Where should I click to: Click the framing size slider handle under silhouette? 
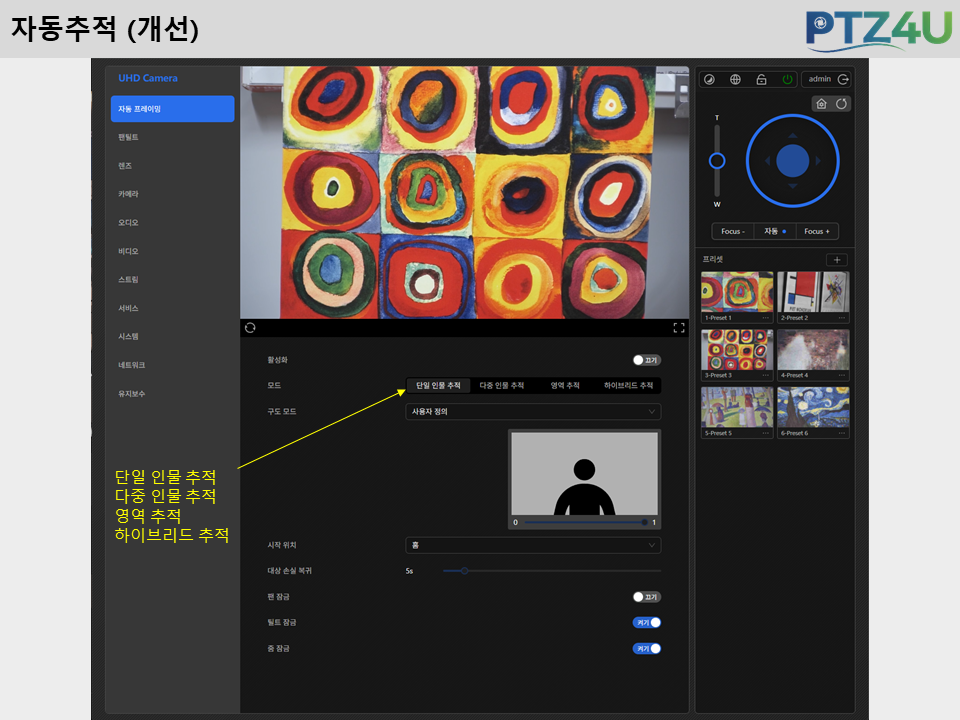644,522
